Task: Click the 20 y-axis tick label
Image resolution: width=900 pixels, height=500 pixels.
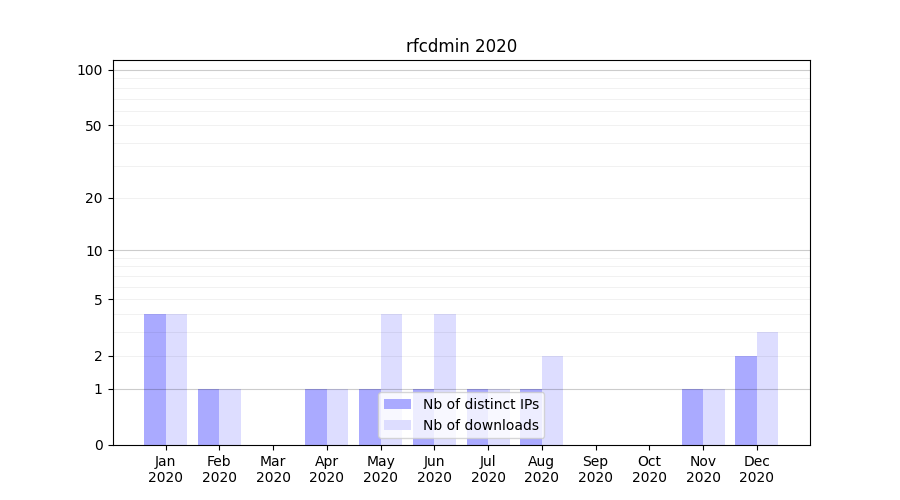Action: tap(94, 198)
